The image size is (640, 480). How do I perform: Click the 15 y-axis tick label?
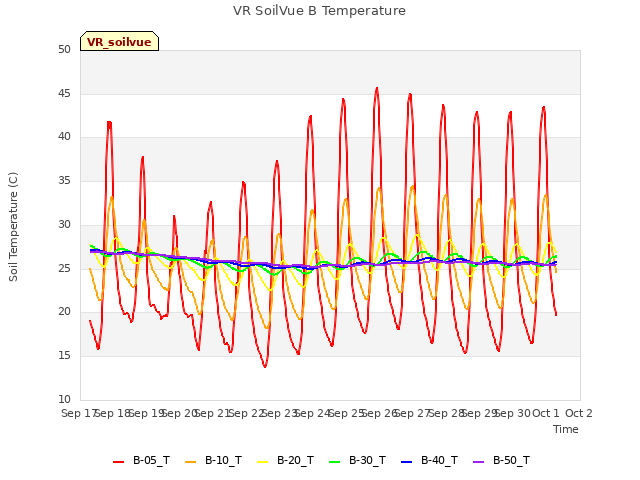64,356
